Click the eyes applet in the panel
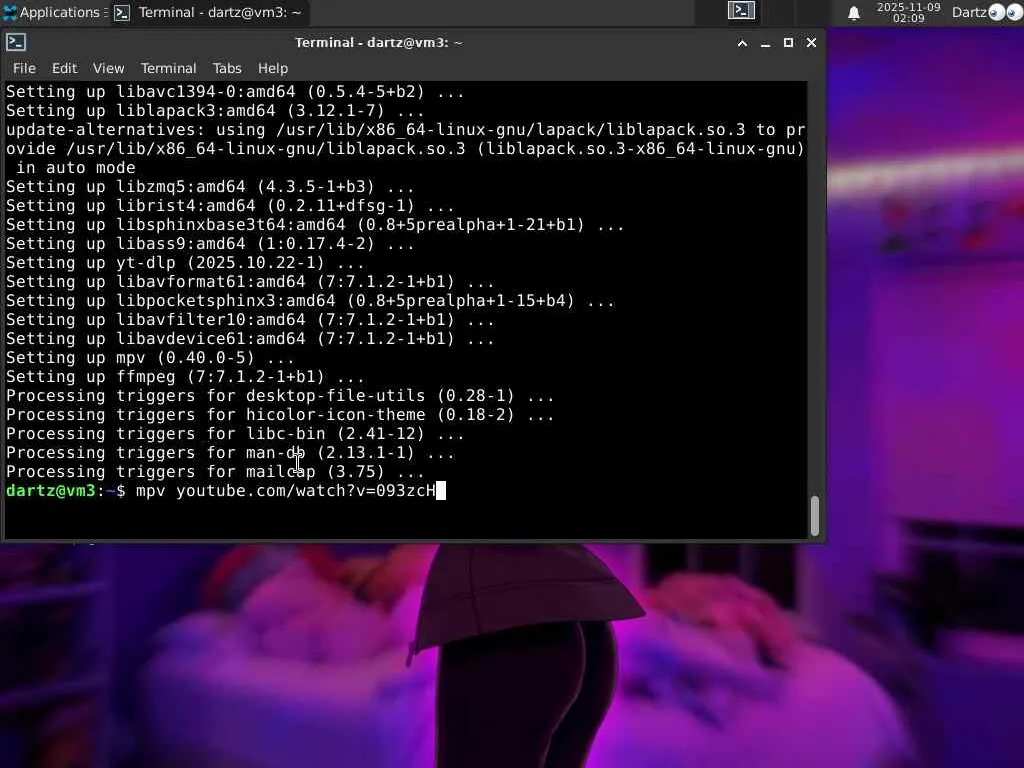The height and width of the screenshot is (768, 1024). pyautogui.click(x=1005, y=12)
